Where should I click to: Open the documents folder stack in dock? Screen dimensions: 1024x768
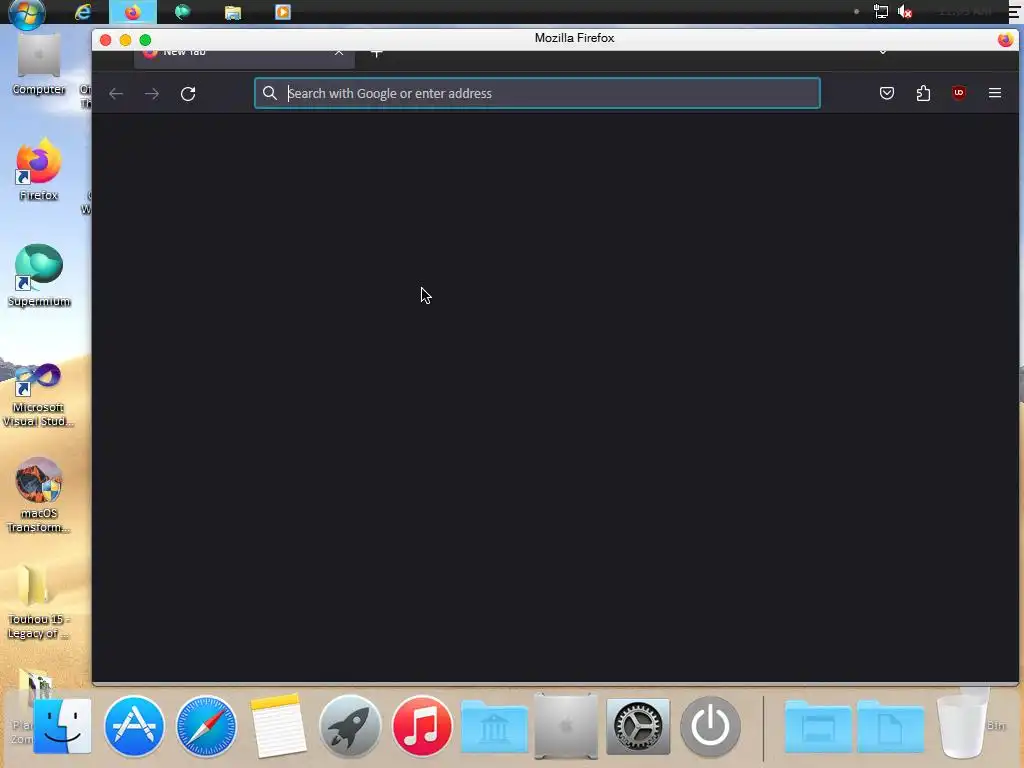click(890, 726)
